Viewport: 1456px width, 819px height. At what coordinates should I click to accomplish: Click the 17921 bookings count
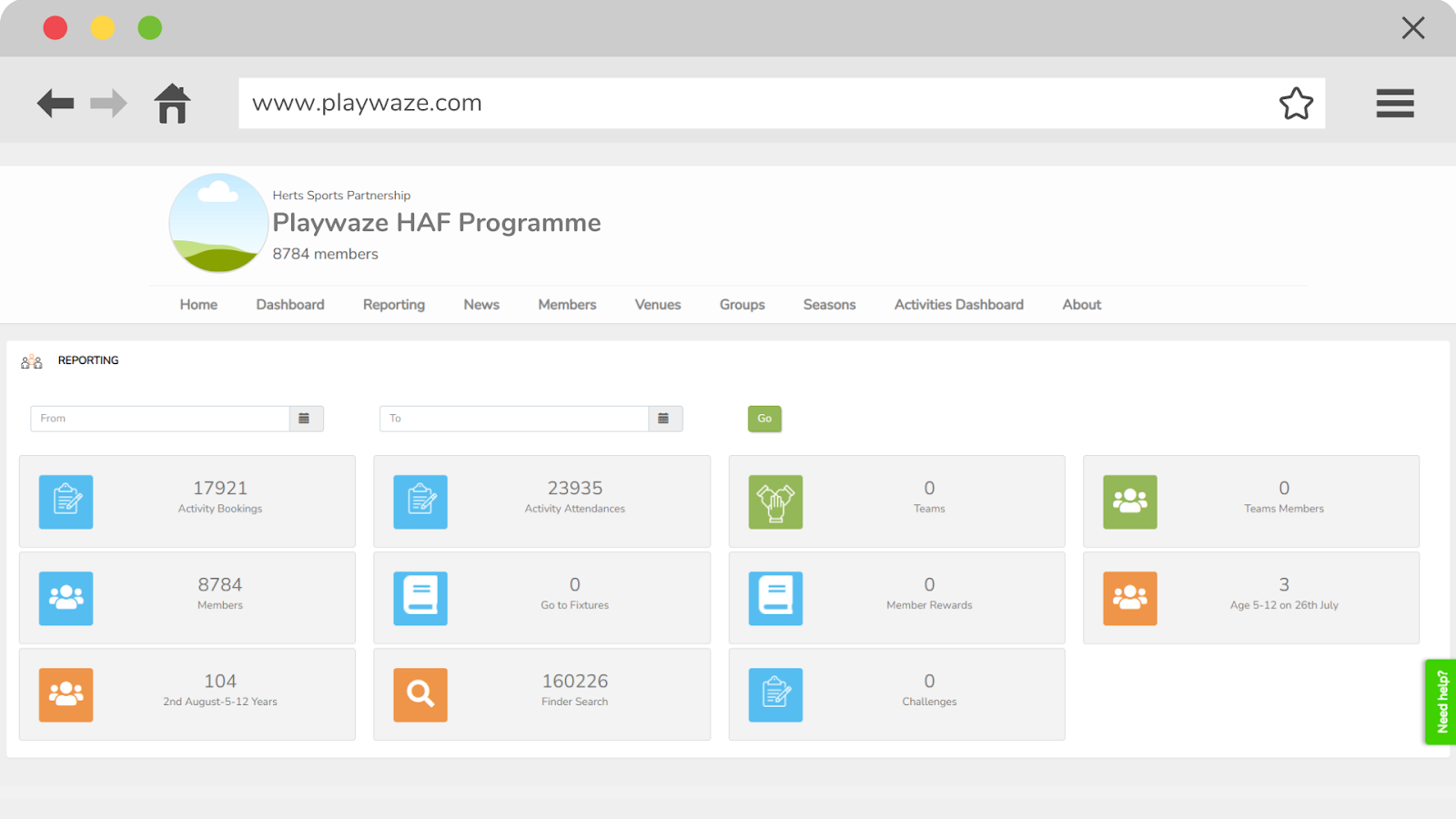coord(220,489)
